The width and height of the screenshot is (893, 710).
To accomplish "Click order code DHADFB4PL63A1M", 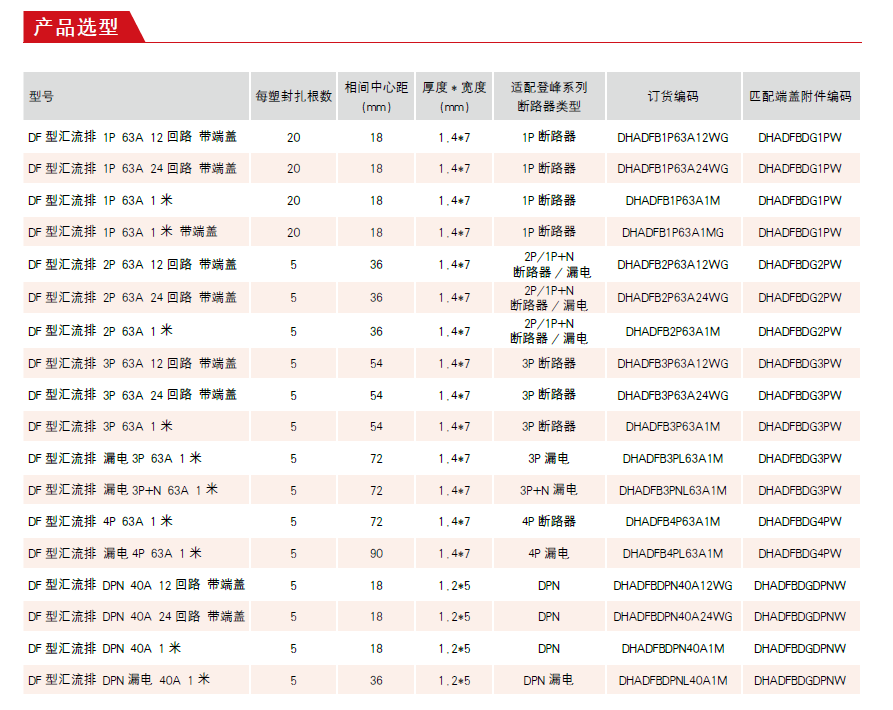I will coord(673,553).
